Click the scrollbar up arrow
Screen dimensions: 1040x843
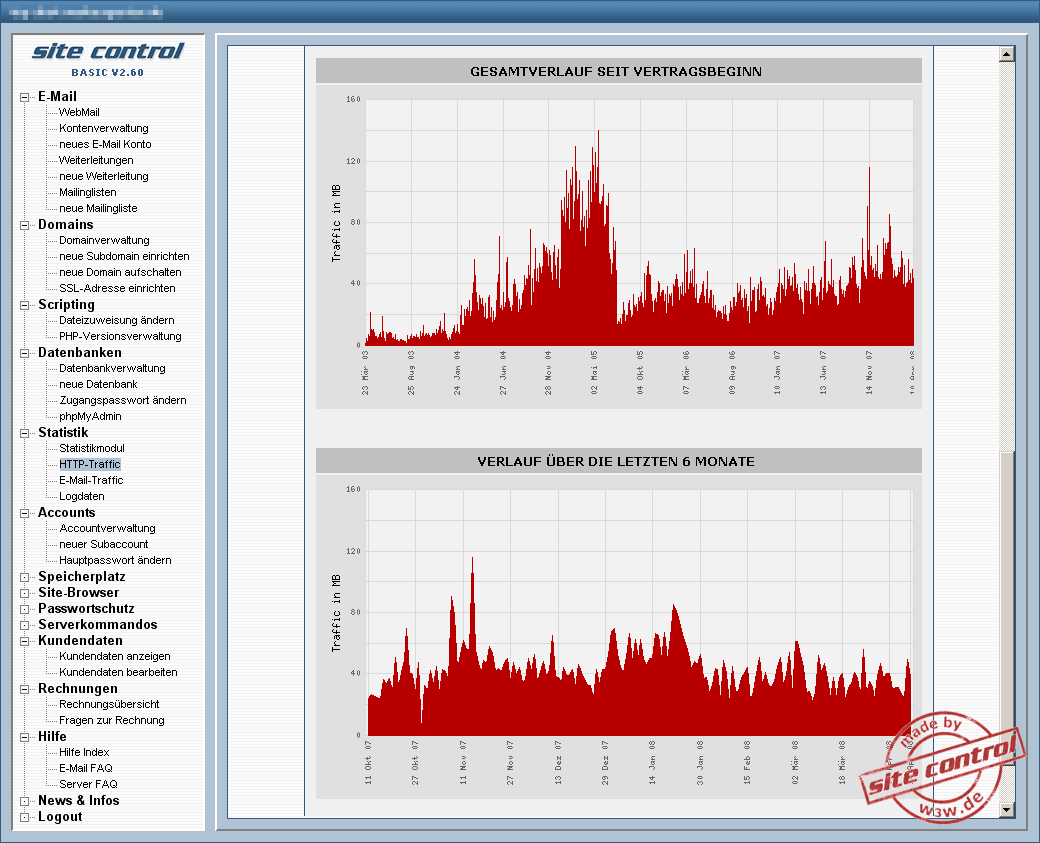pyautogui.click(x=1007, y=54)
